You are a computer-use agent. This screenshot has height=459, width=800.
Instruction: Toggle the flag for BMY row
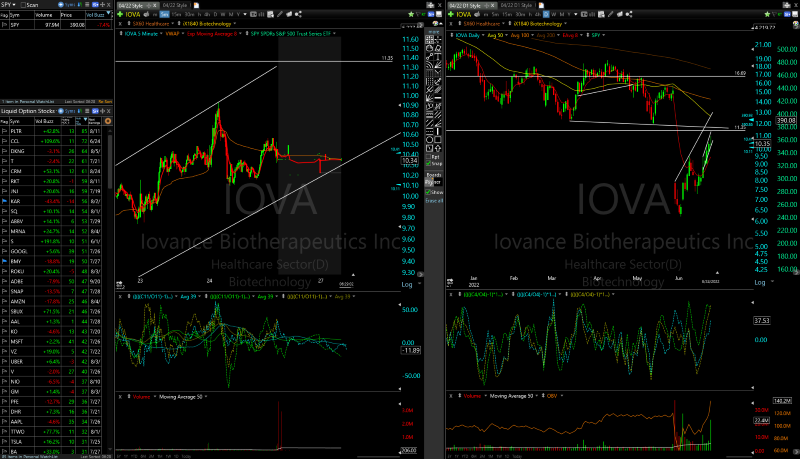coord(5,261)
